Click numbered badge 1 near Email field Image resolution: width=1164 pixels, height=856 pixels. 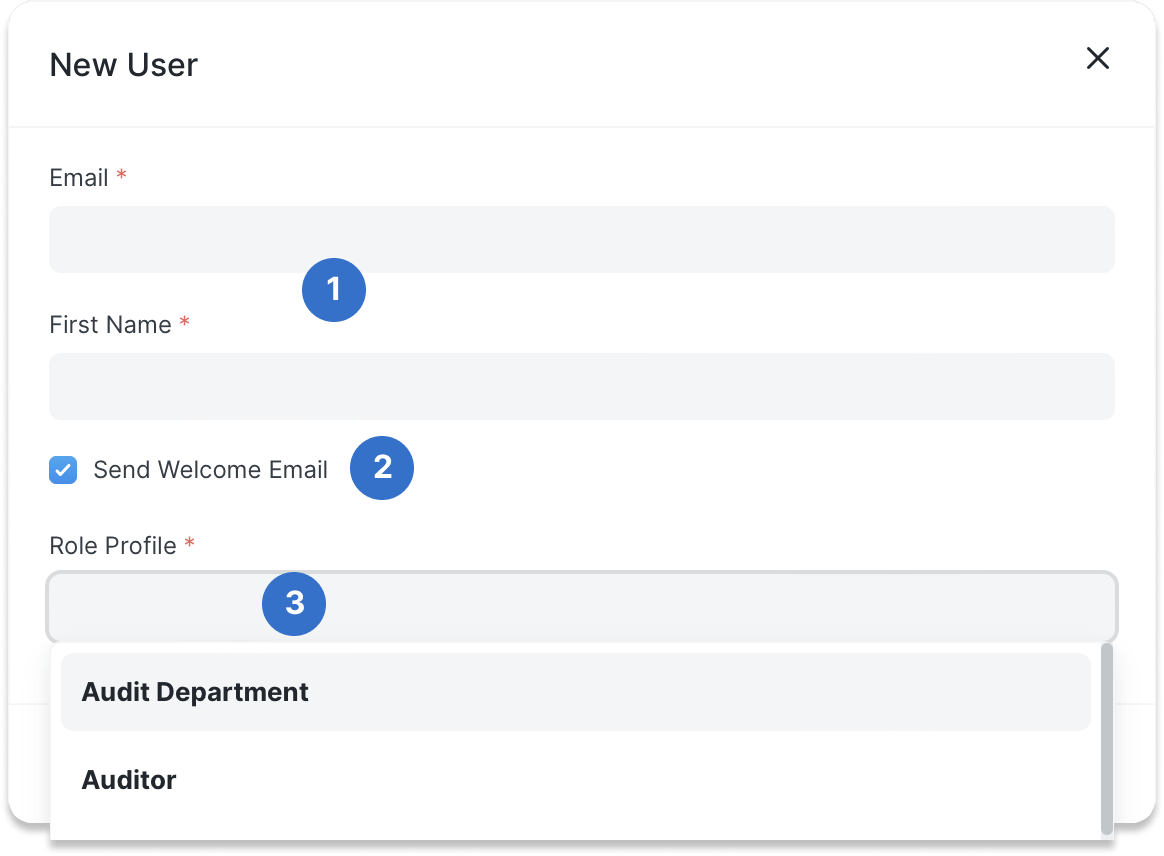[x=334, y=290]
